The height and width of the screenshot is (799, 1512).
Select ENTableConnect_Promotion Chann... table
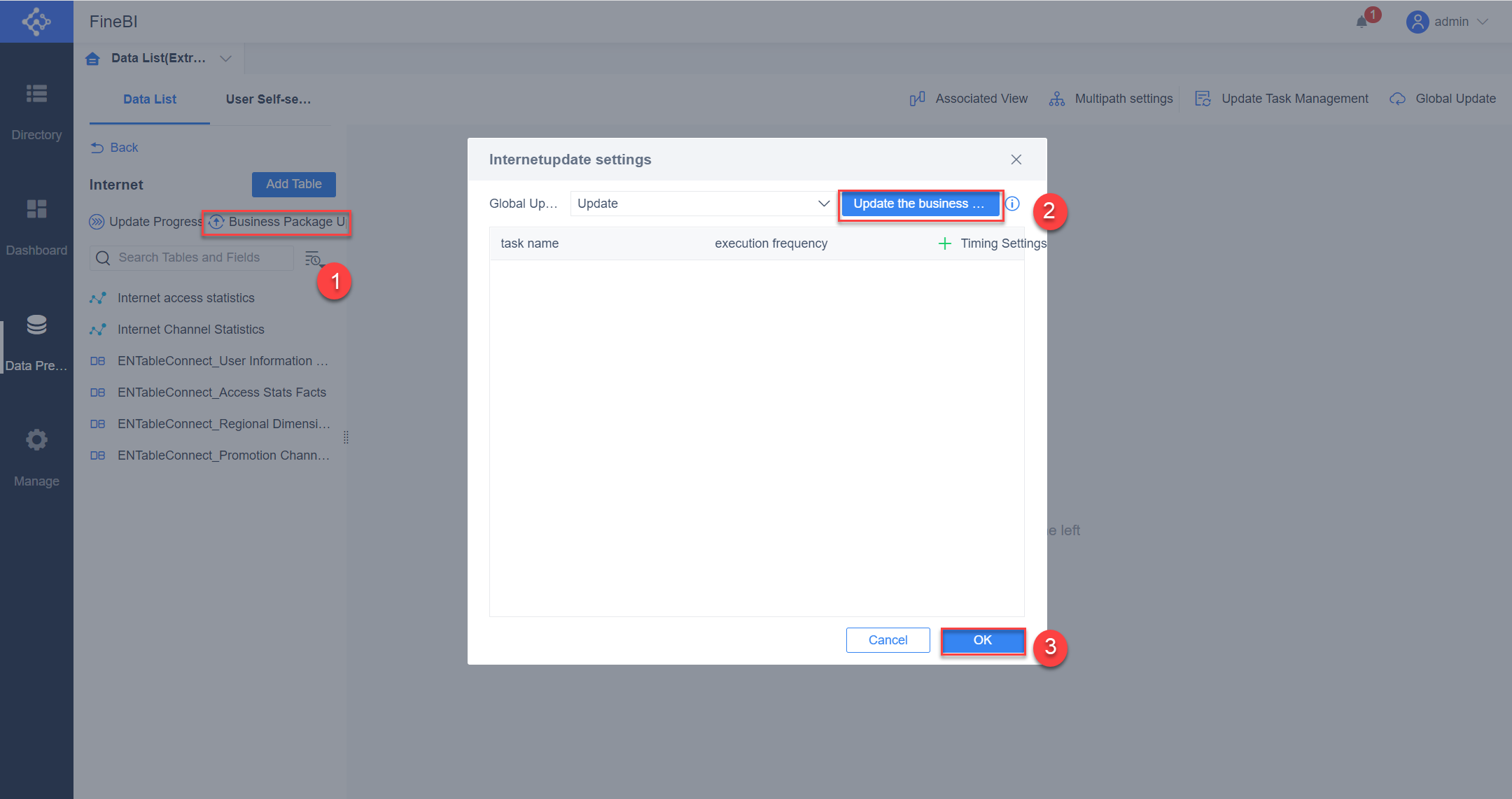pos(210,455)
